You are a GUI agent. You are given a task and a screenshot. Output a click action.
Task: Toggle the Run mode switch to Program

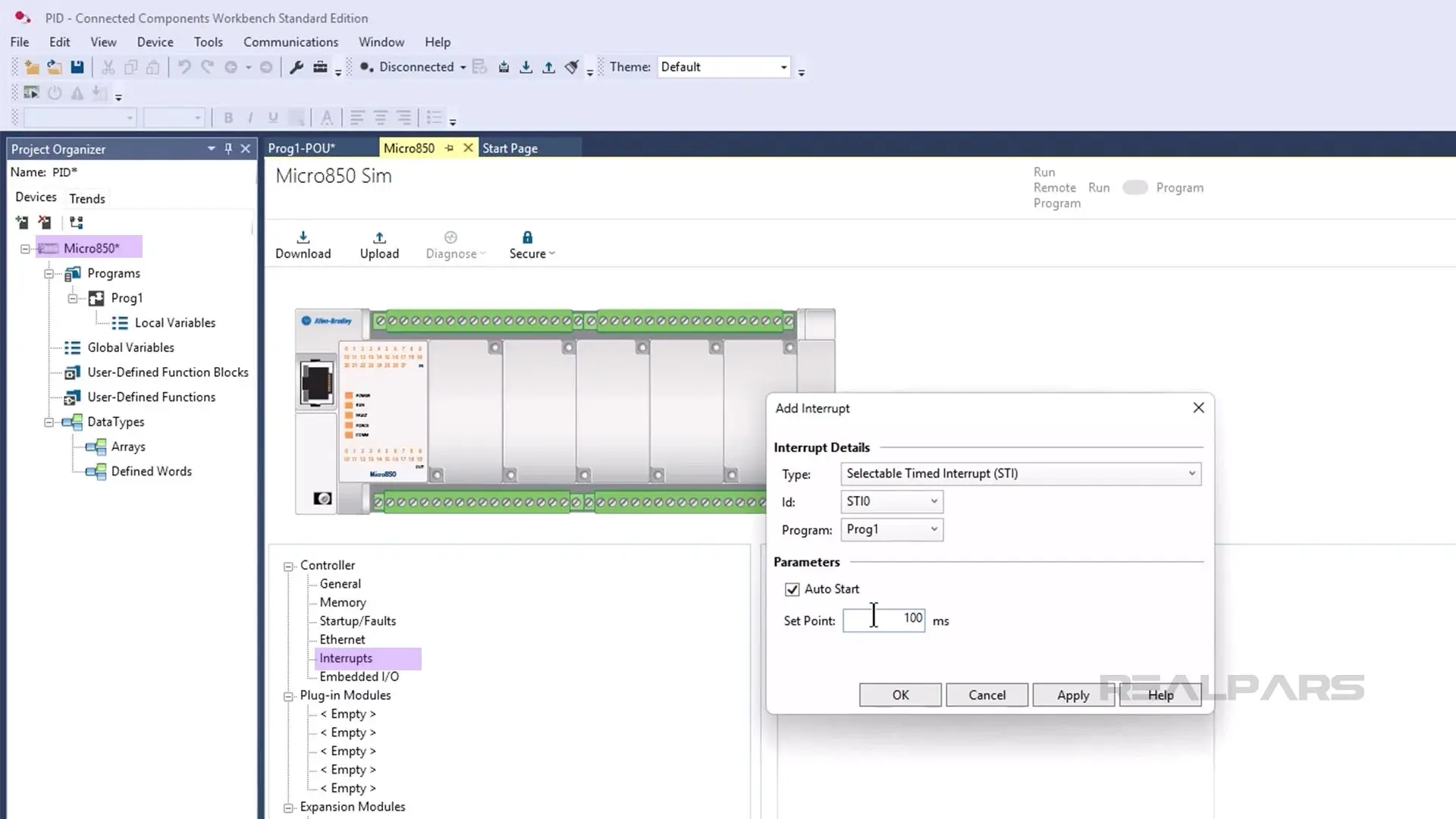[1134, 187]
